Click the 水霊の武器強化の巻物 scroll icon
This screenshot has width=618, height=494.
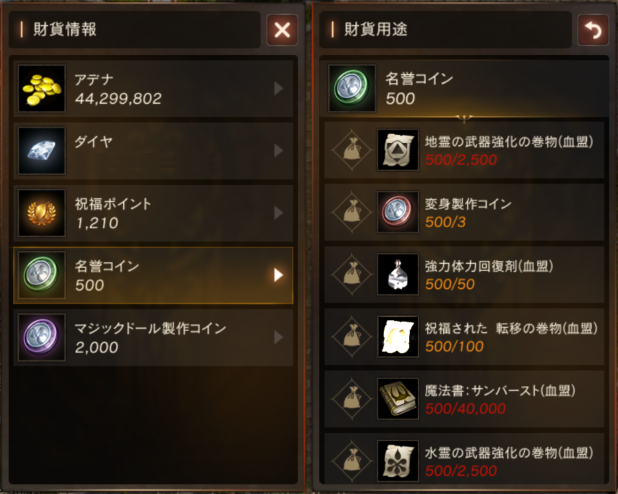tap(398, 460)
